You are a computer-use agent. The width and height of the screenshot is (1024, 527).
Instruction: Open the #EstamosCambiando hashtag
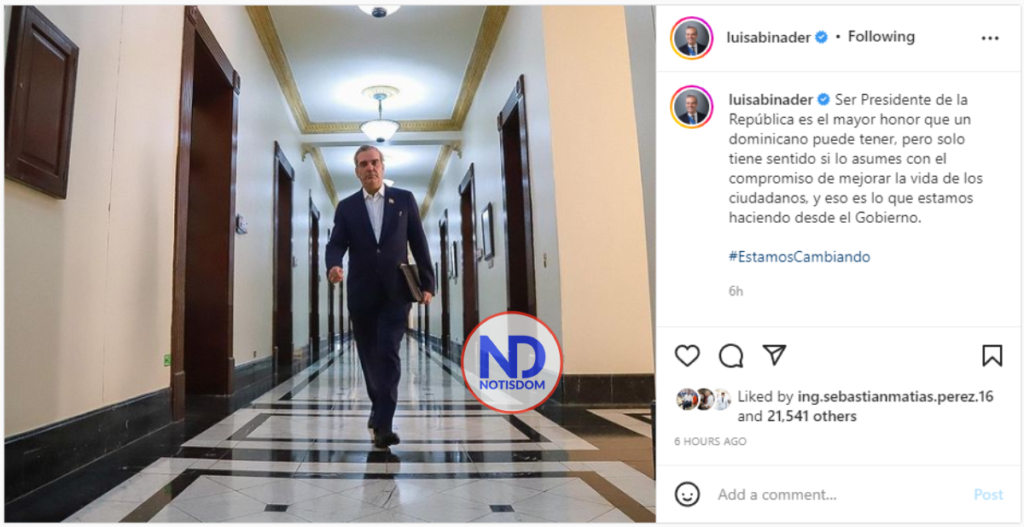799,257
